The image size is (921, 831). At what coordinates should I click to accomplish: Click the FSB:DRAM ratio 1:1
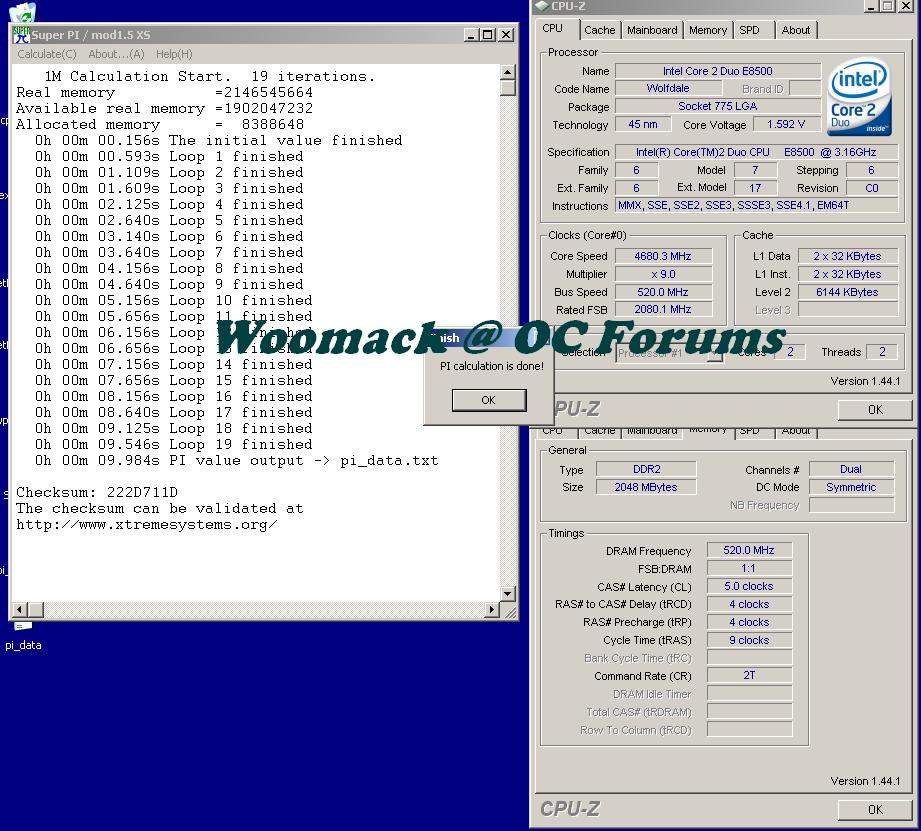point(749,568)
